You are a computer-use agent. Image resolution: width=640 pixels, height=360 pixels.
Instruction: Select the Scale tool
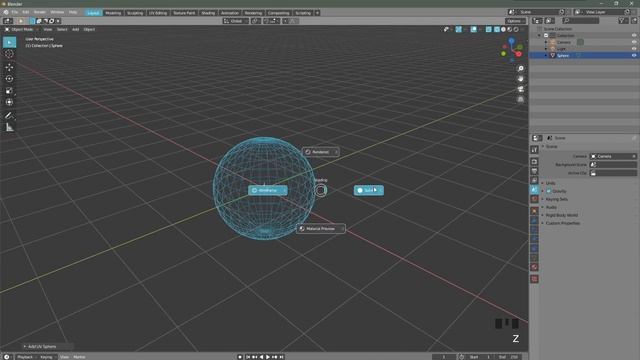point(9,91)
